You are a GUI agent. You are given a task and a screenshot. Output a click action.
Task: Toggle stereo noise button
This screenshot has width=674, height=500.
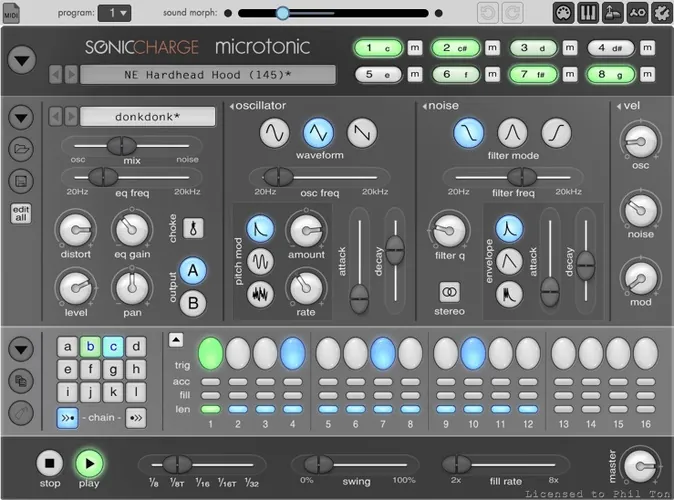pos(449,292)
